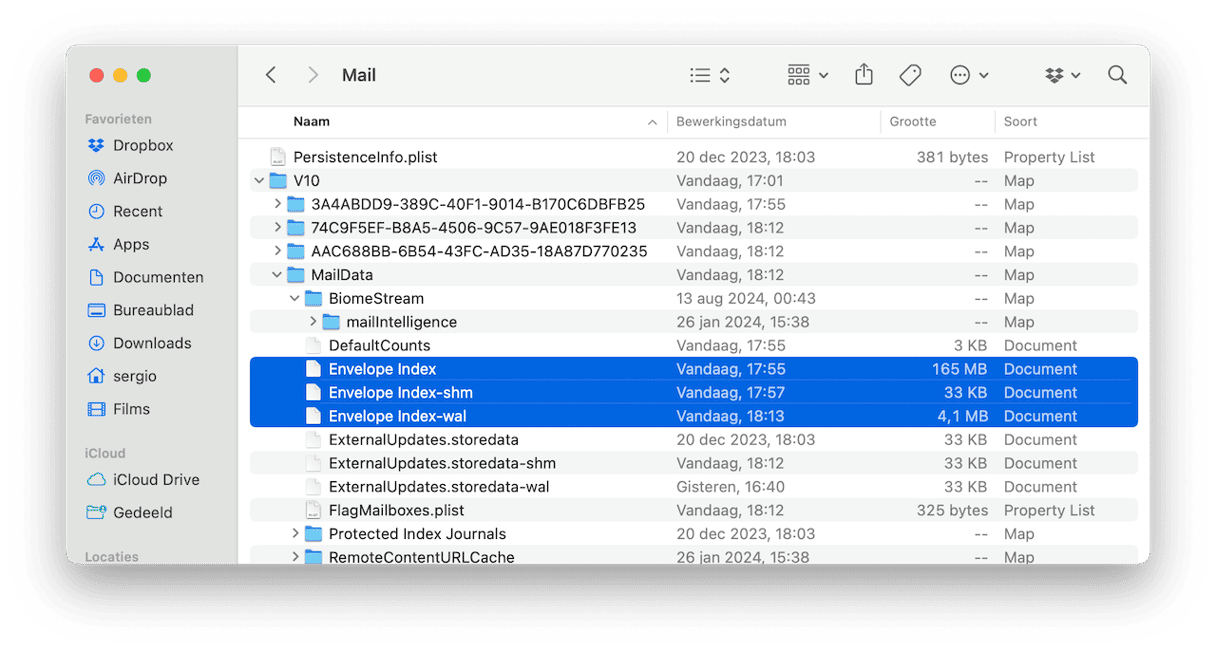Go forward with the right chevron button

pos(313,75)
